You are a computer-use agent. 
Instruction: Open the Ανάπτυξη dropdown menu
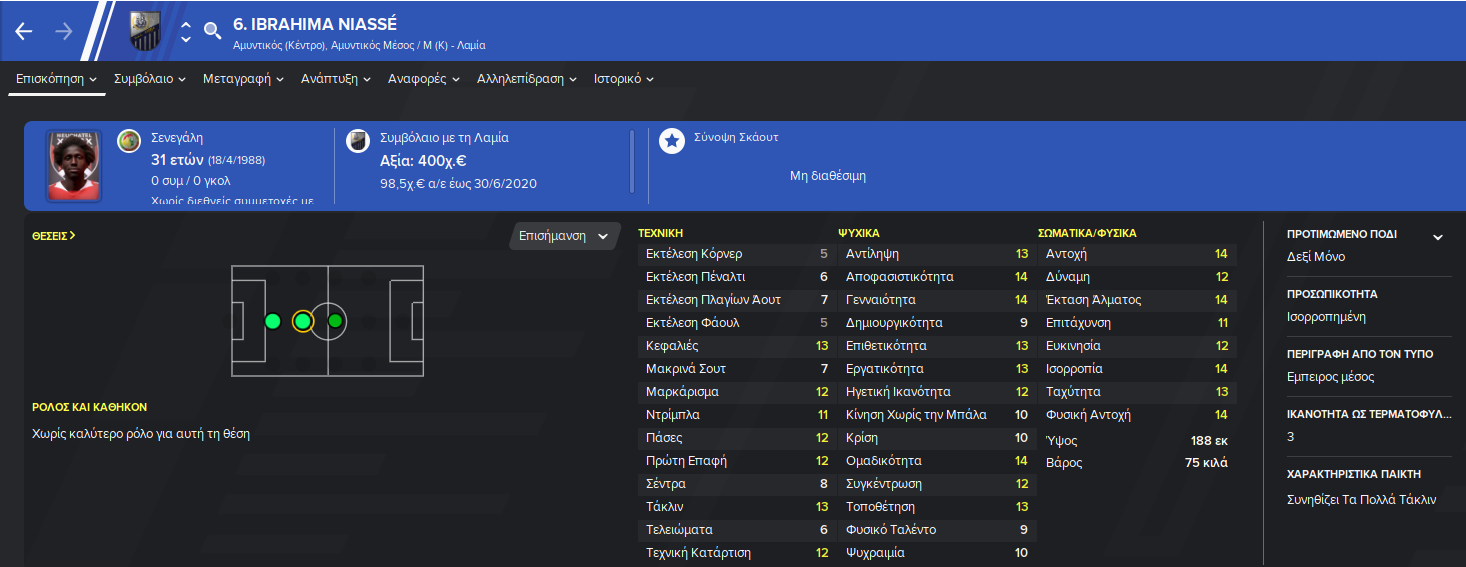(x=336, y=78)
